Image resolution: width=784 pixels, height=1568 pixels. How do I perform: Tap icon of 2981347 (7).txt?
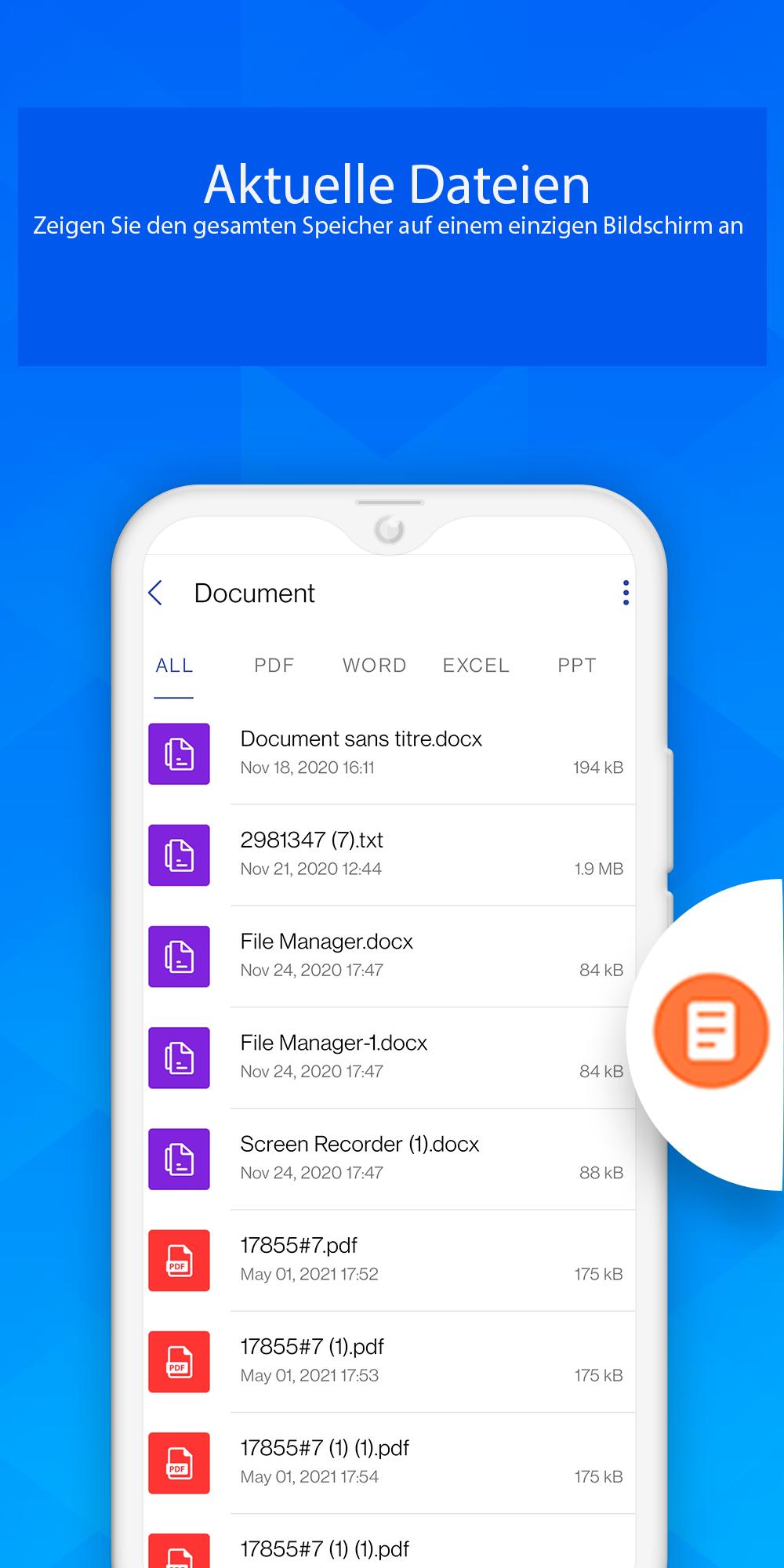click(179, 855)
